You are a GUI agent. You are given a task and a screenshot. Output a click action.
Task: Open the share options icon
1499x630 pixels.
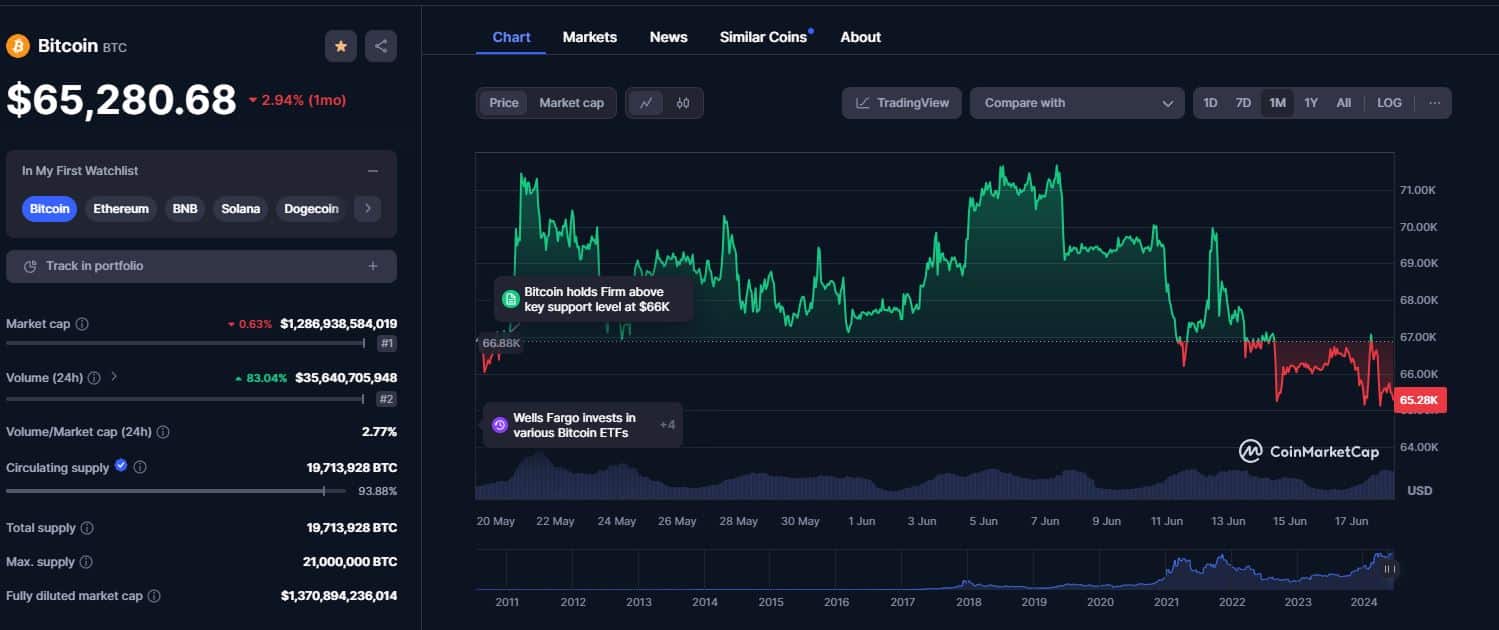coord(381,46)
